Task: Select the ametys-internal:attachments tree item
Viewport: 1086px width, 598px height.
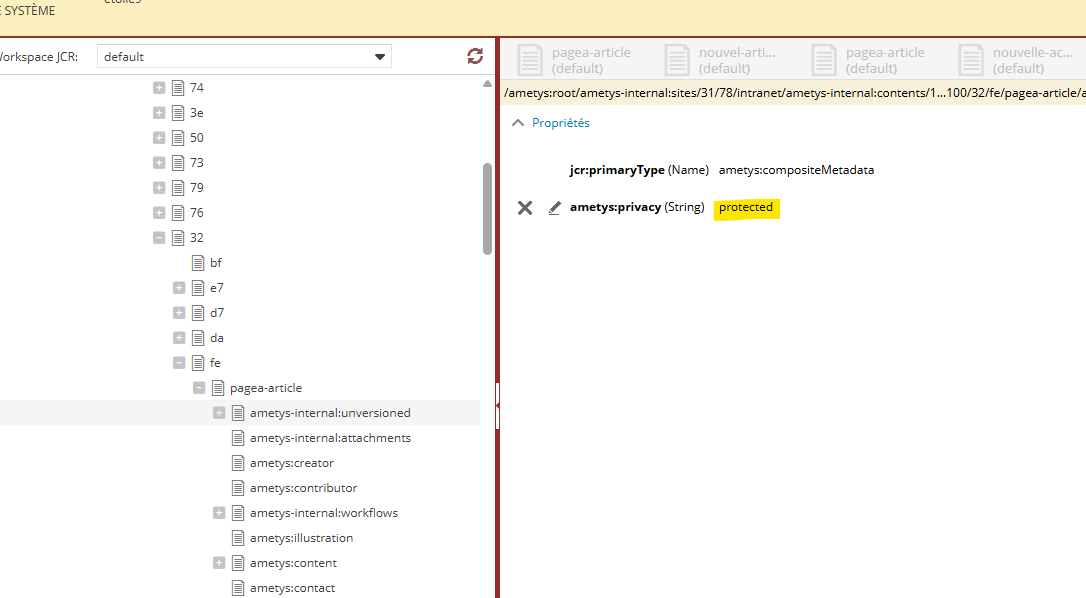Action: [330, 438]
